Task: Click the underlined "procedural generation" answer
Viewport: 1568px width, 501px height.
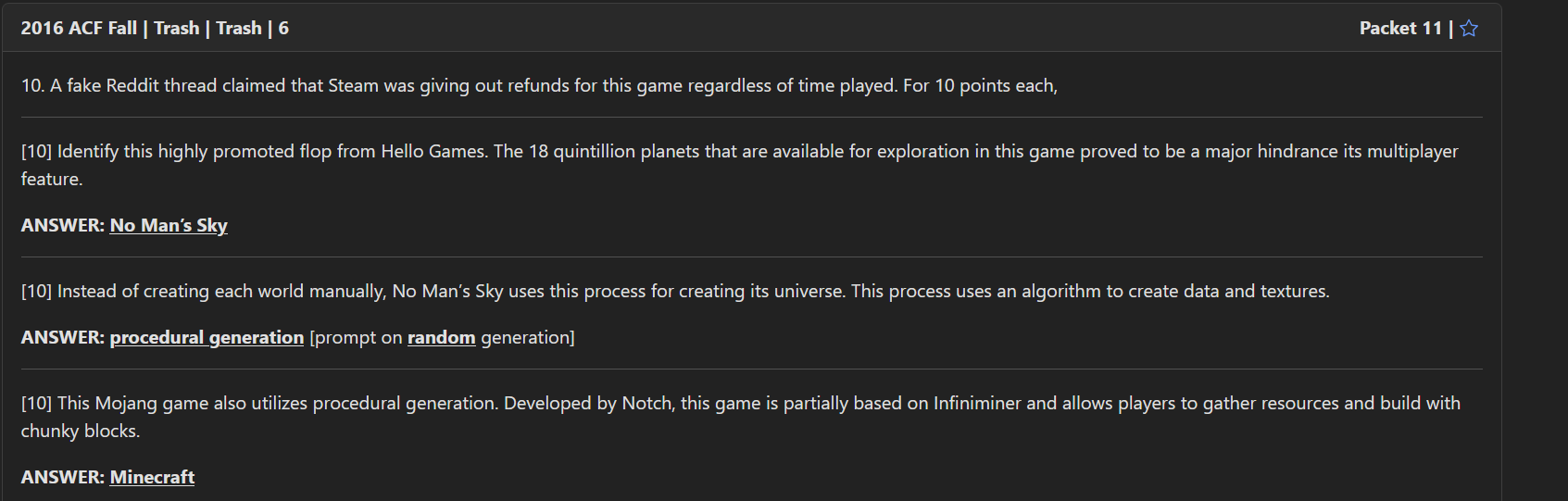Action: point(207,338)
